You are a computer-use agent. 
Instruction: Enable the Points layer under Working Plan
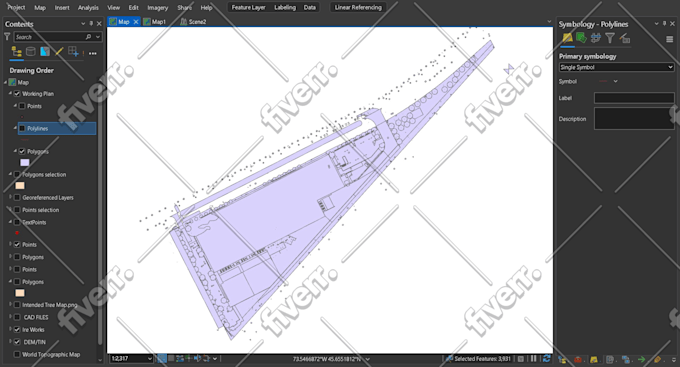pyautogui.click(x=22, y=106)
